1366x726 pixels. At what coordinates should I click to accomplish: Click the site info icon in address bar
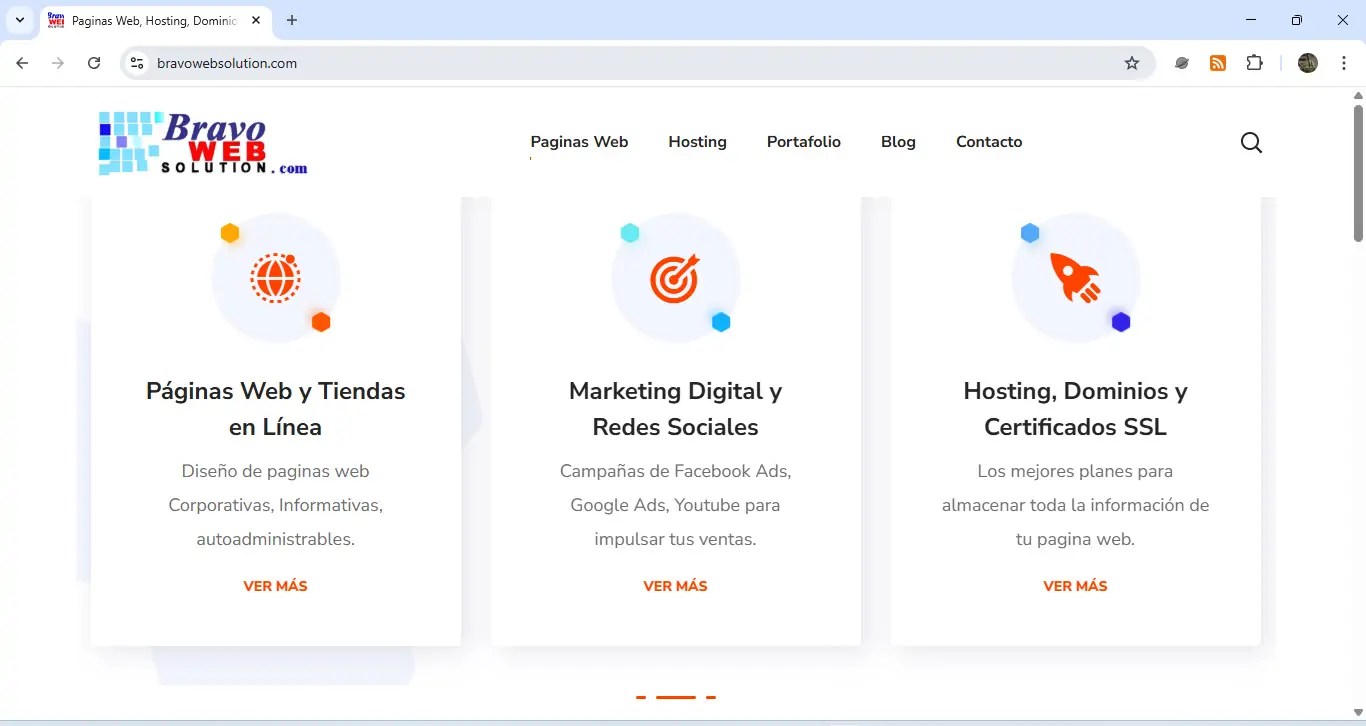(x=136, y=62)
